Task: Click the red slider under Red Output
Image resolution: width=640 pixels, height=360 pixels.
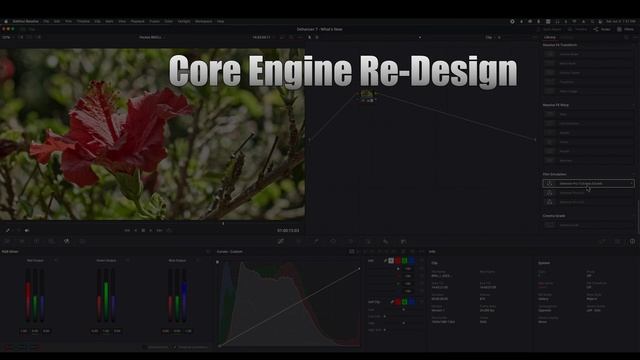Action: (28, 295)
